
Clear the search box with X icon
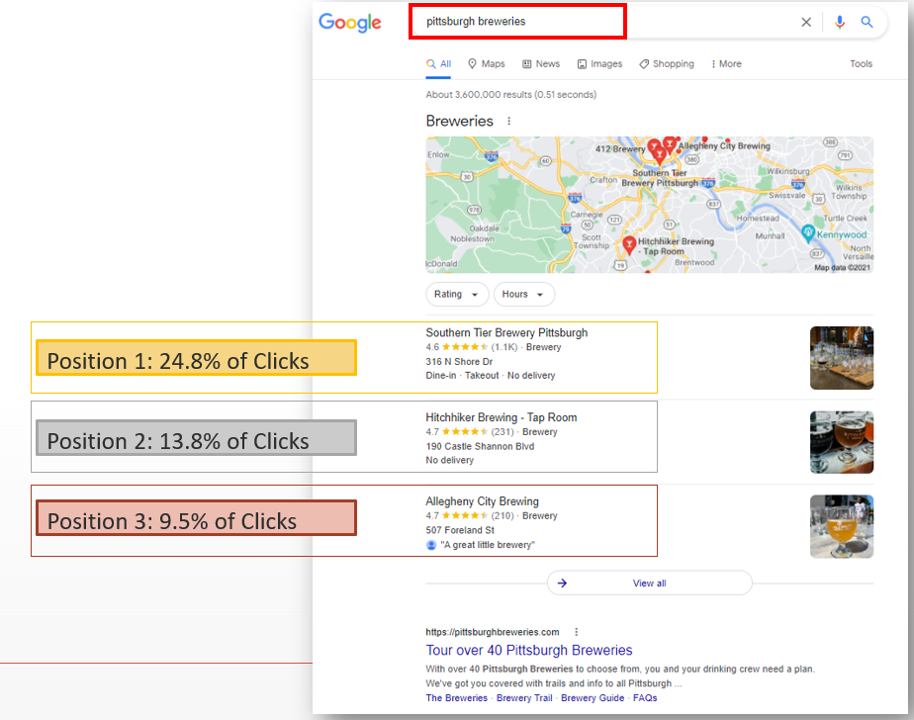point(806,22)
